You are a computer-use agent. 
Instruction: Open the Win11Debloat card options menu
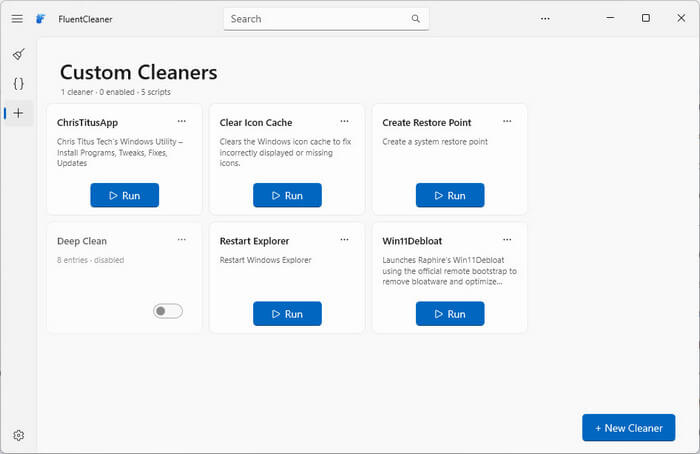pos(507,240)
